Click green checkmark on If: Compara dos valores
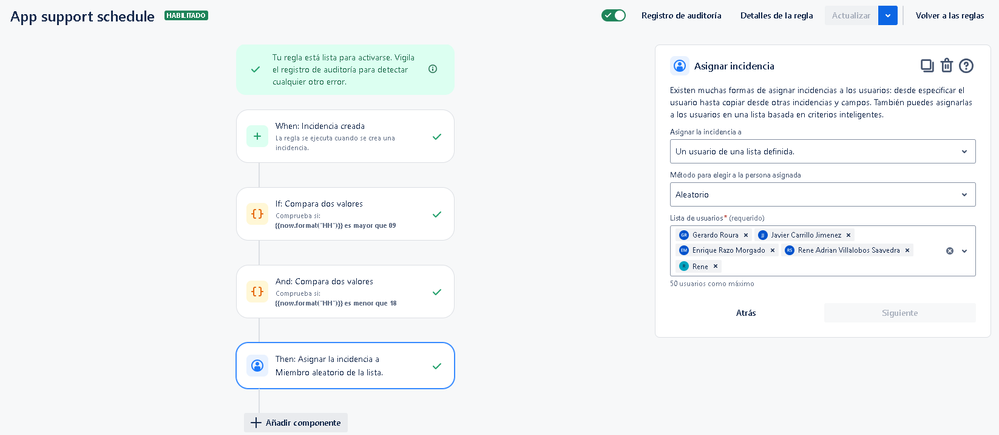 click(436, 215)
